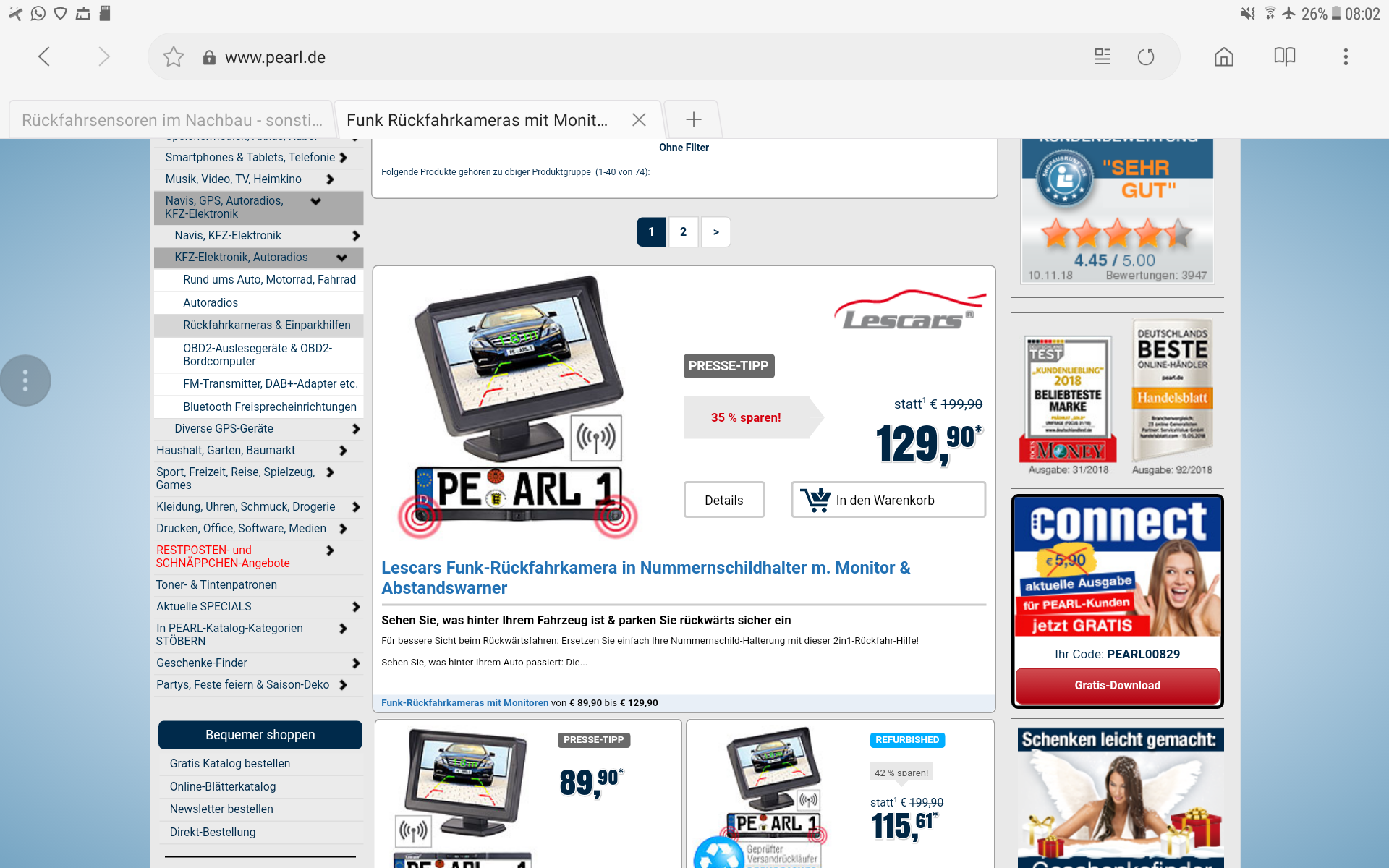
Task: Expand Diverse GPS-Geräte submenu
Action: [x=355, y=429]
